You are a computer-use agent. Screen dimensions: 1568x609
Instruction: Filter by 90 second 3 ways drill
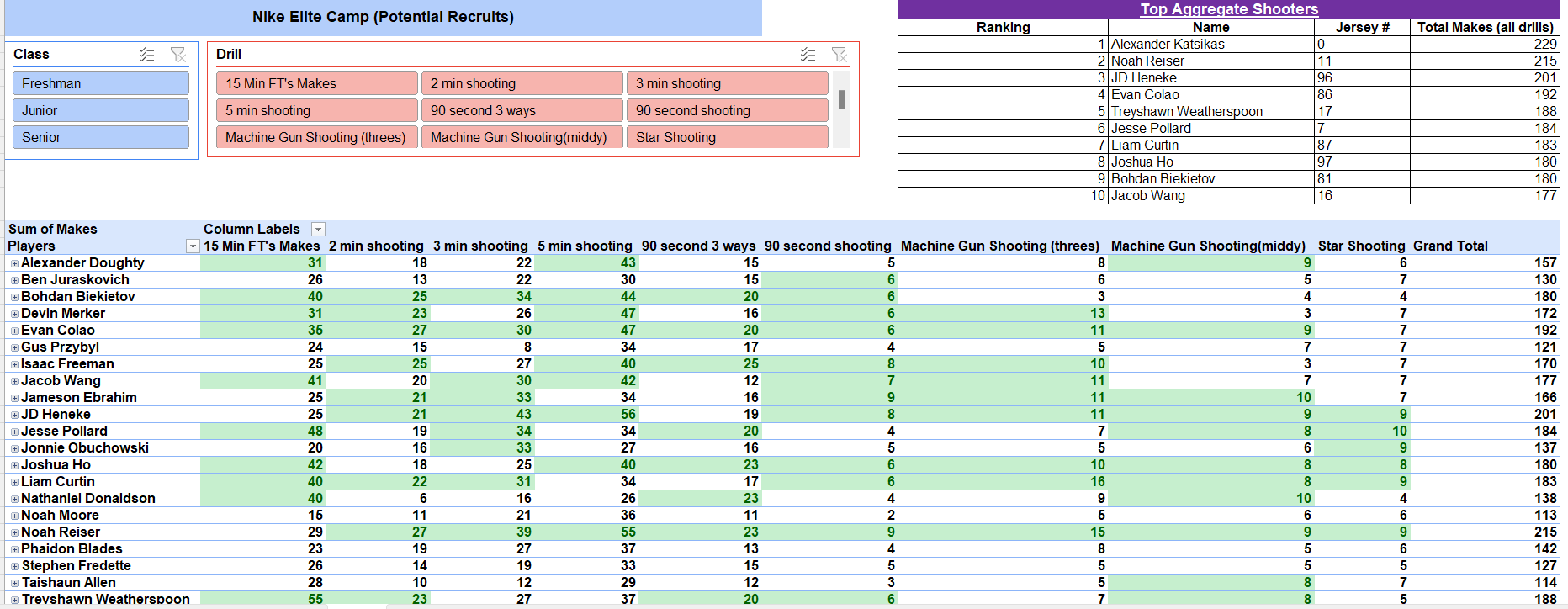pos(522,110)
